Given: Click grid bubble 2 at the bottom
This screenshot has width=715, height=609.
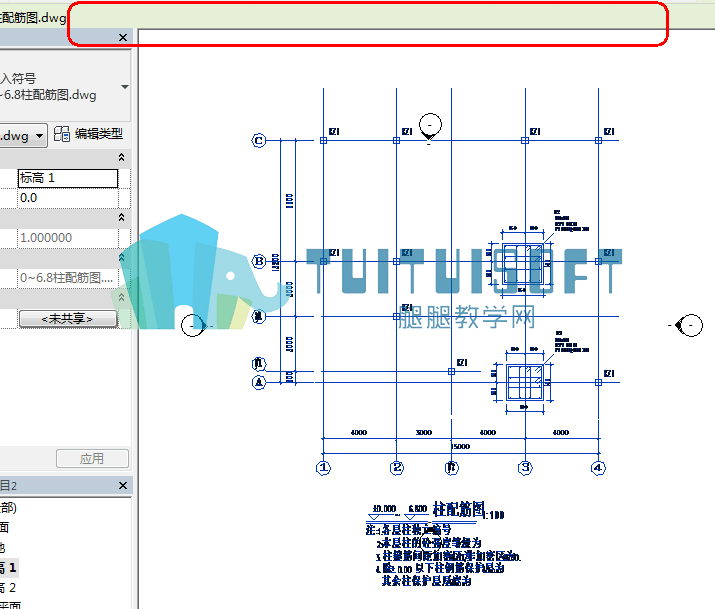Looking at the screenshot, I should [397, 468].
